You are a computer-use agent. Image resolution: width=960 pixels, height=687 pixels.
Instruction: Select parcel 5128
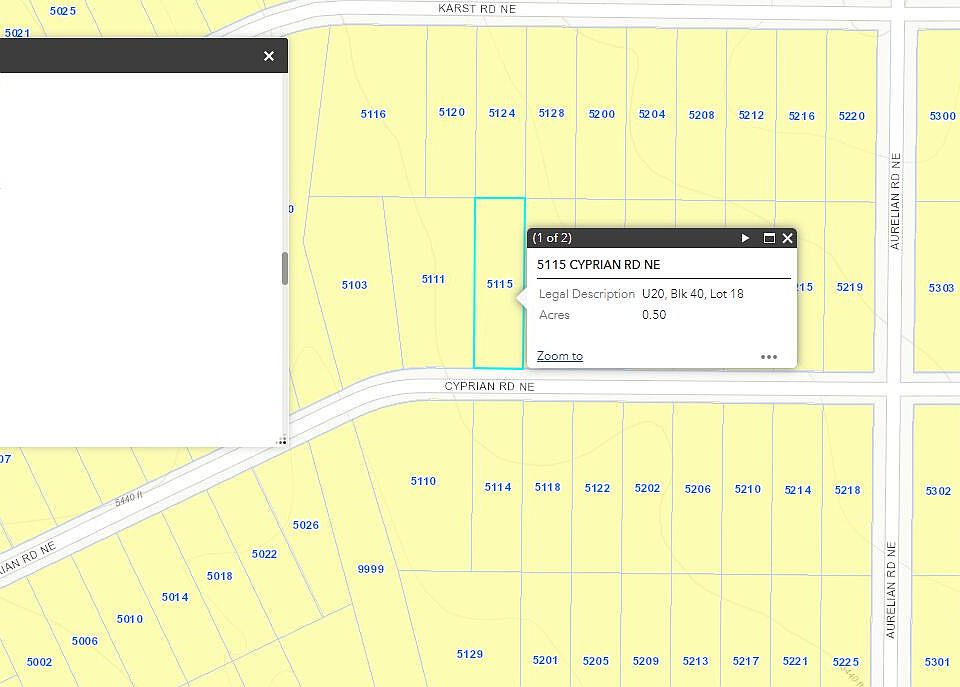[551, 113]
